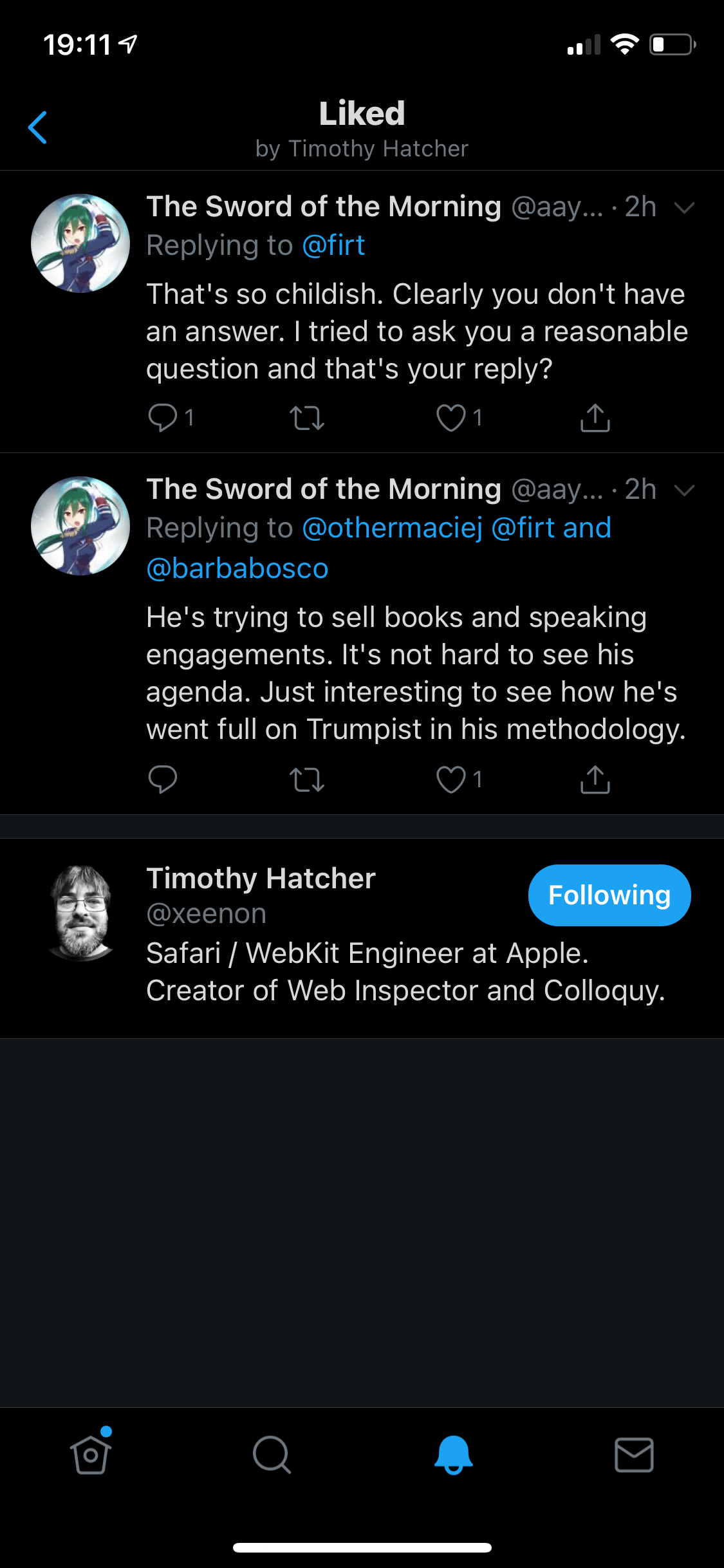Go back using the blue back arrow
The width and height of the screenshot is (724, 1568).
coord(38,127)
